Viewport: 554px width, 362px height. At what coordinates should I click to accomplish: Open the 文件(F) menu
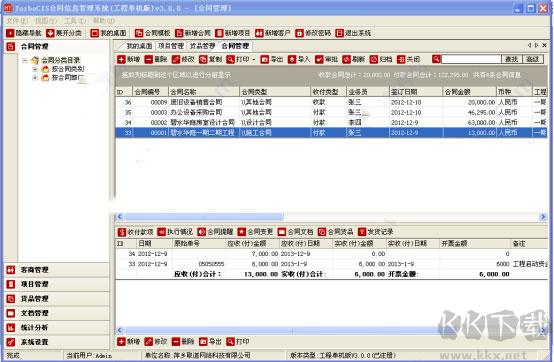[17, 21]
